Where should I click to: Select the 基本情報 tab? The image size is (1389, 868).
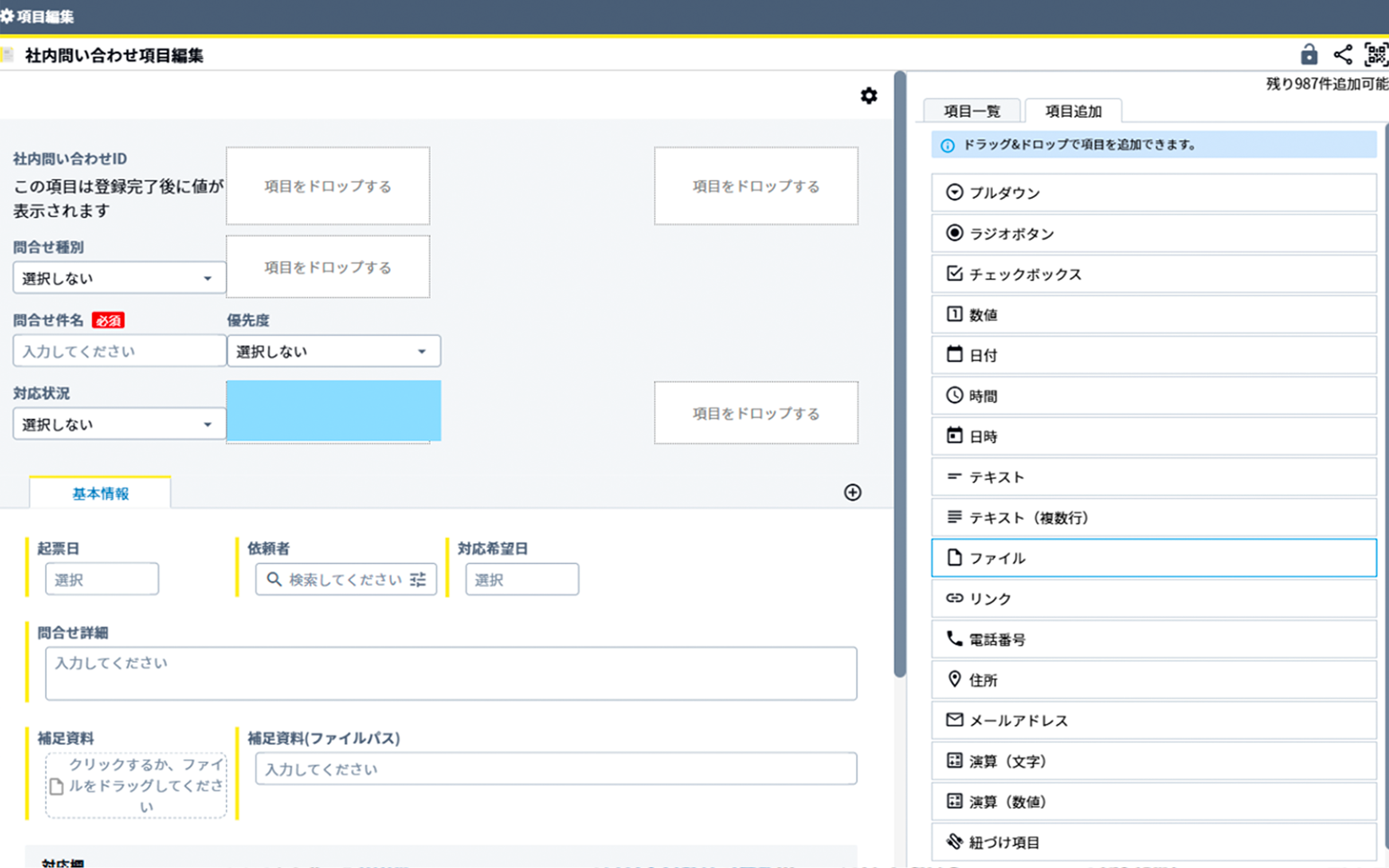(100, 492)
